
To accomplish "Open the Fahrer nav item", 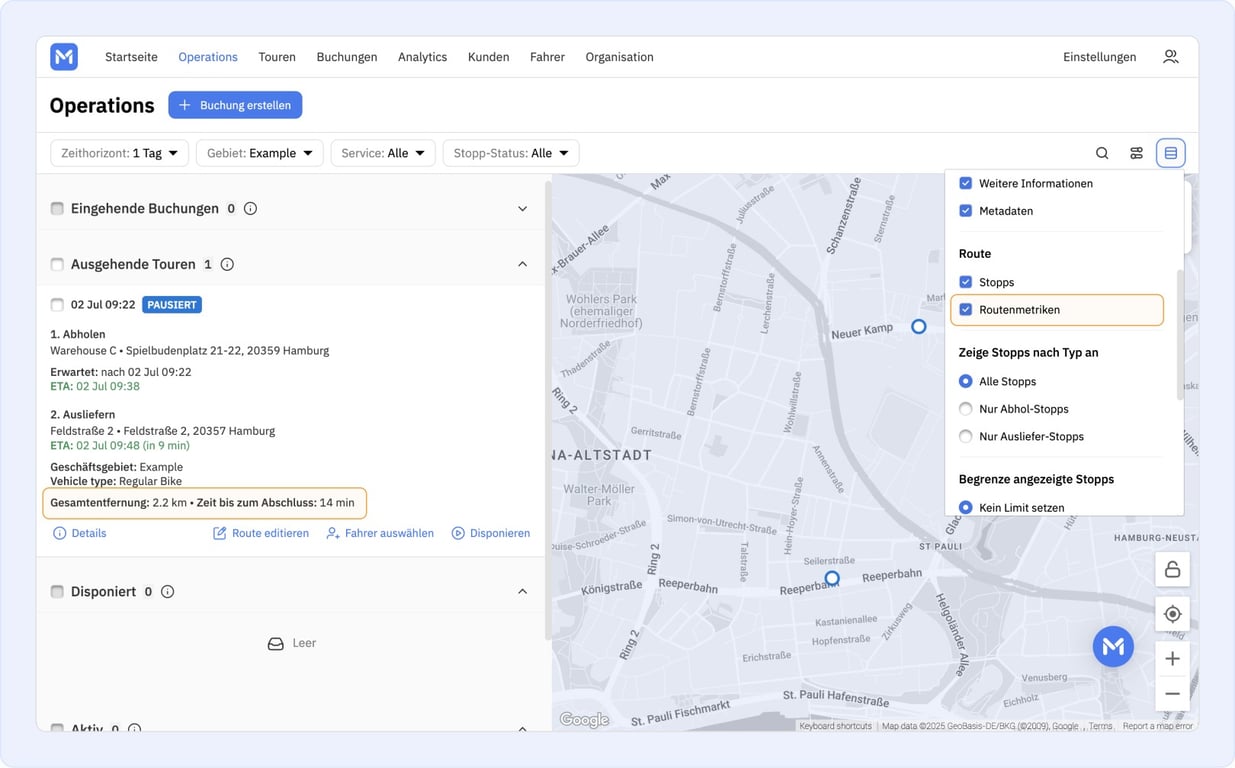I will pos(547,57).
